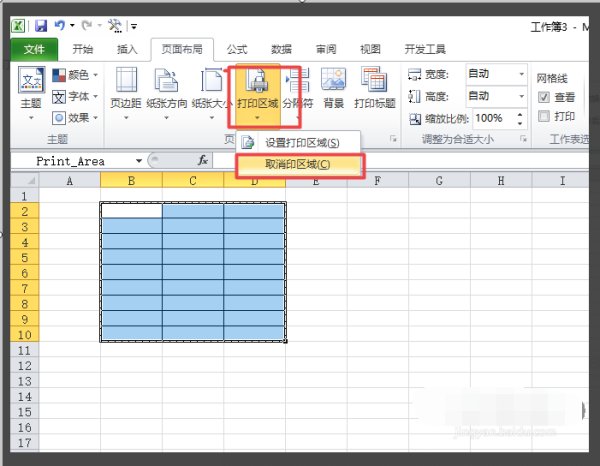Select column F header
This screenshot has width=600, height=466.
(x=378, y=180)
